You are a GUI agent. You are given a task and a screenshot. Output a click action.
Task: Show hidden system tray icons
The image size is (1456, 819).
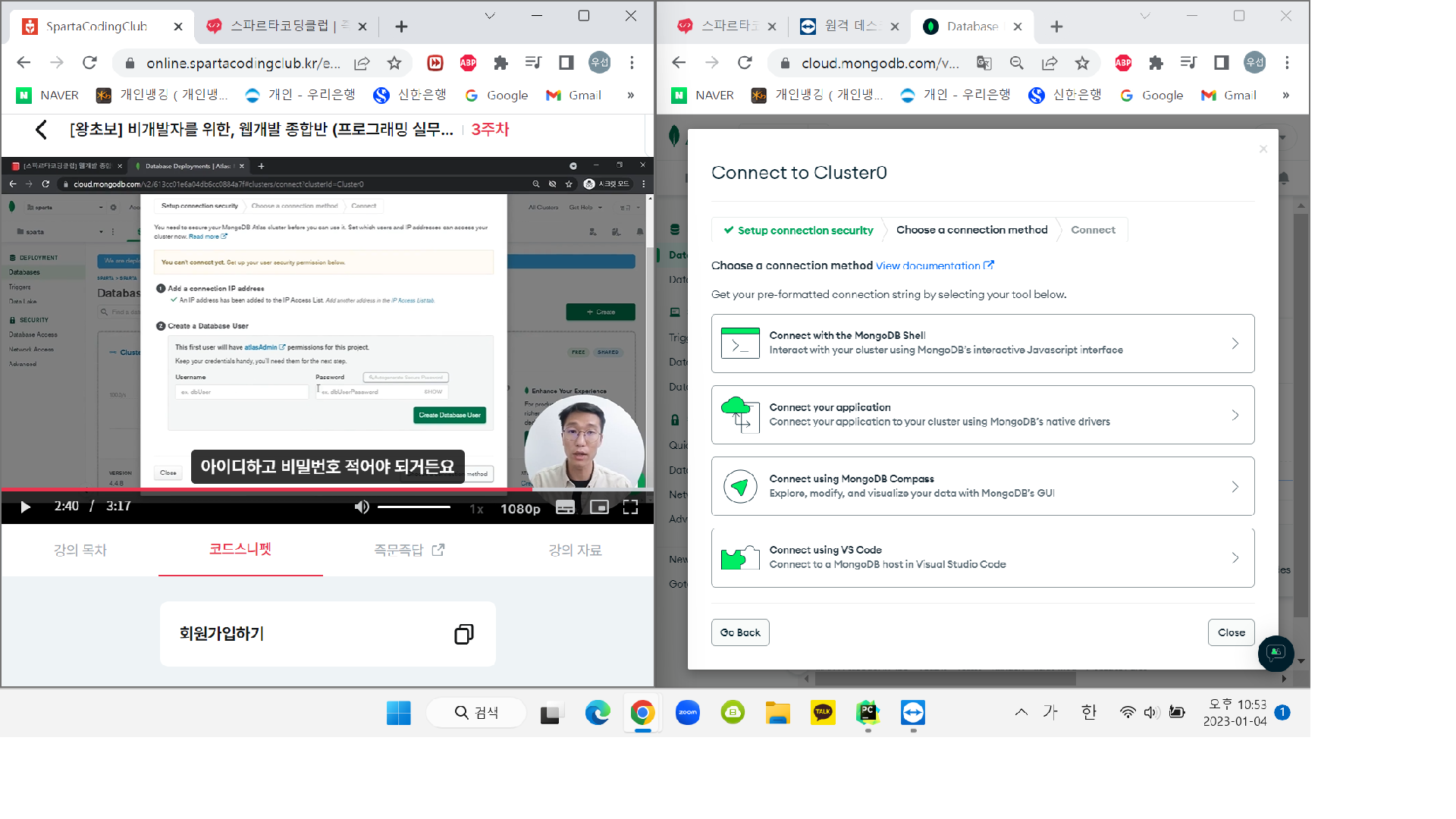click(x=1021, y=712)
